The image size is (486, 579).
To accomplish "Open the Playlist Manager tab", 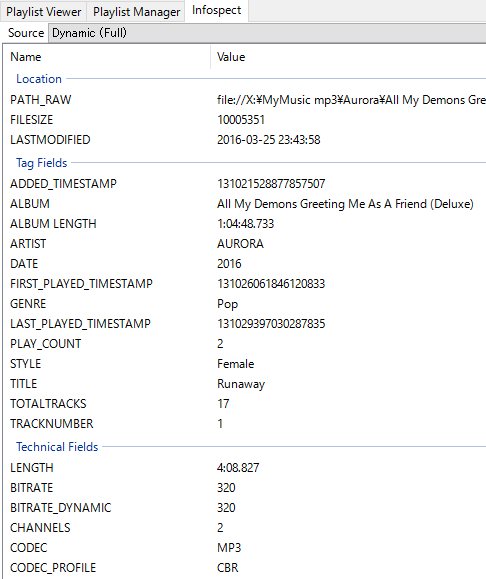I will point(136,12).
